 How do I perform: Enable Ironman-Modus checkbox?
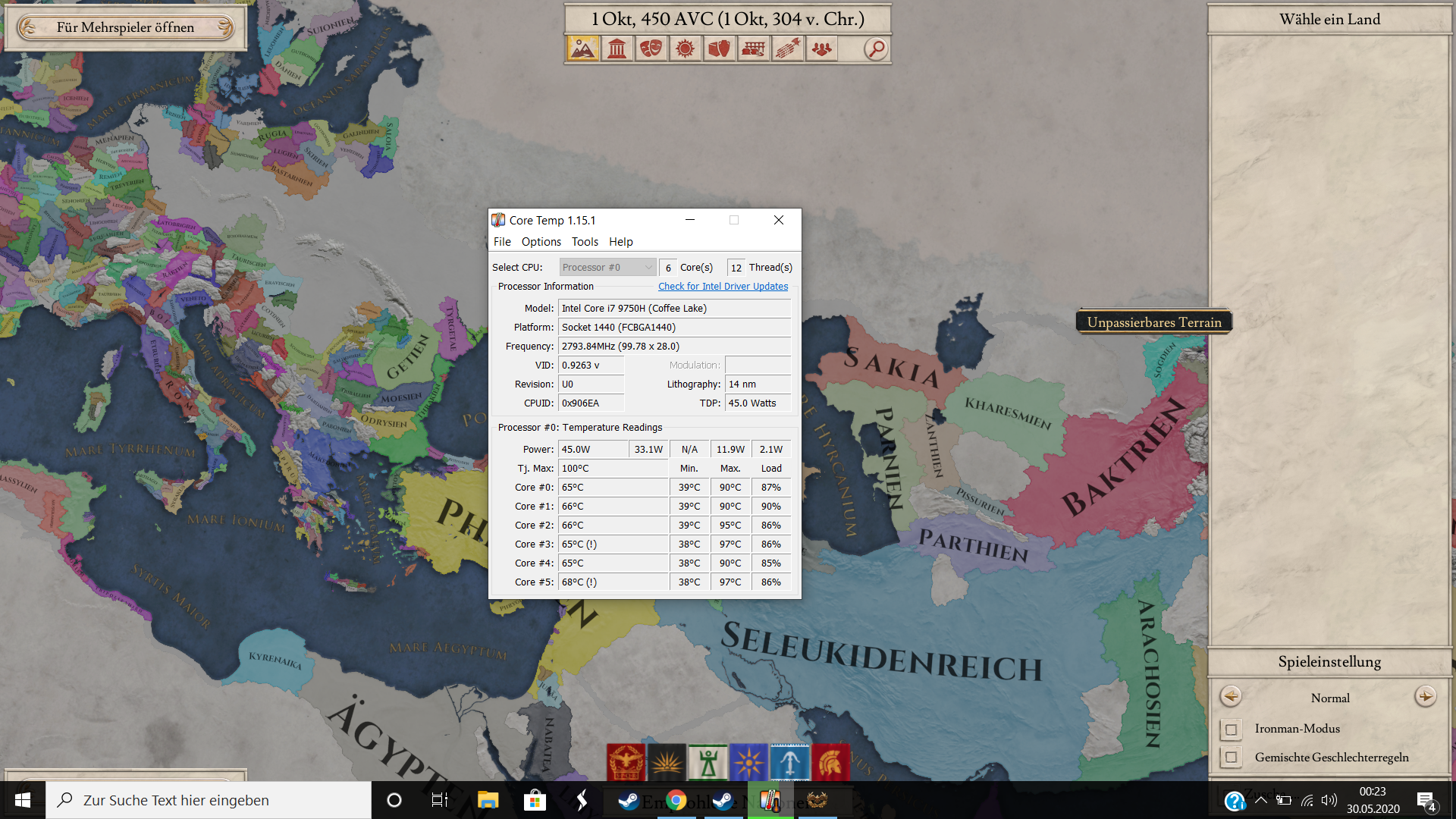coord(1231,730)
